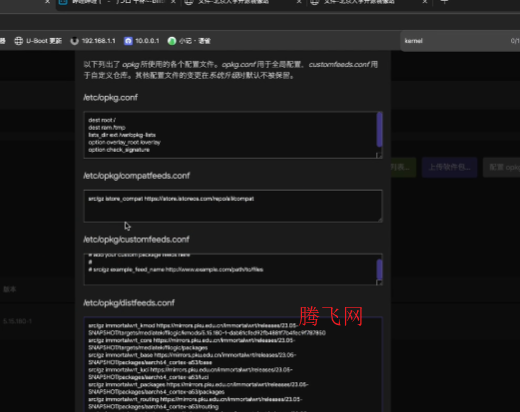The width and height of the screenshot is (520, 412).
Task: Open the 192.168.1.1 bookmark
Action: 93,41
